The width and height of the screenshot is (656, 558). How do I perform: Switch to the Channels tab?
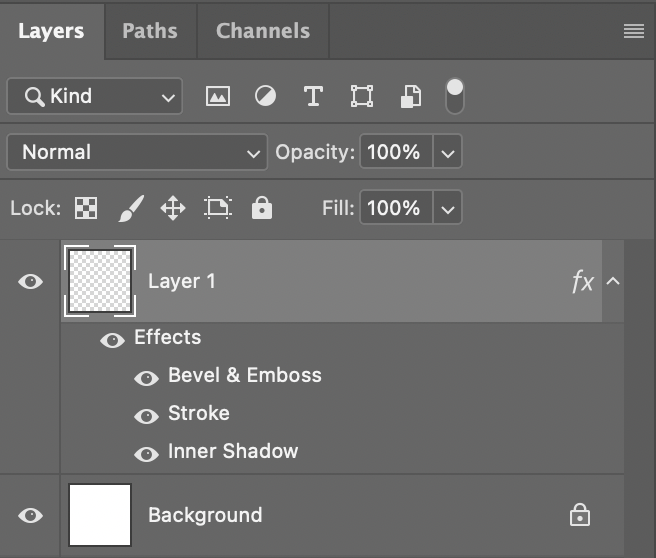263,31
